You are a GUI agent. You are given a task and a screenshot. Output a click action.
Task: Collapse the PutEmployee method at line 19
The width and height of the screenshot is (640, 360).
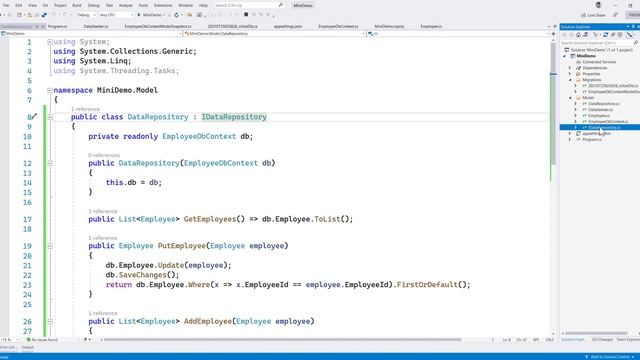[x=50, y=246]
